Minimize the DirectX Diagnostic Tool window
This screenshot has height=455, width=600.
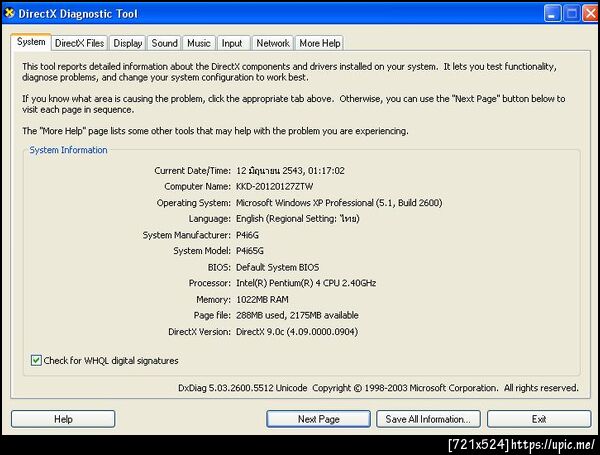[552, 14]
